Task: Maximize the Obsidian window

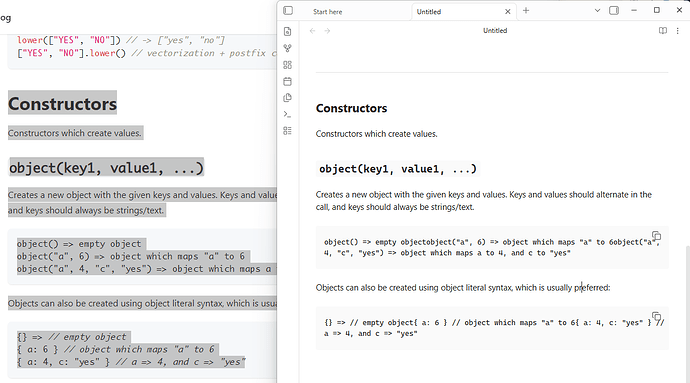Action: pyautogui.click(x=657, y=10)
